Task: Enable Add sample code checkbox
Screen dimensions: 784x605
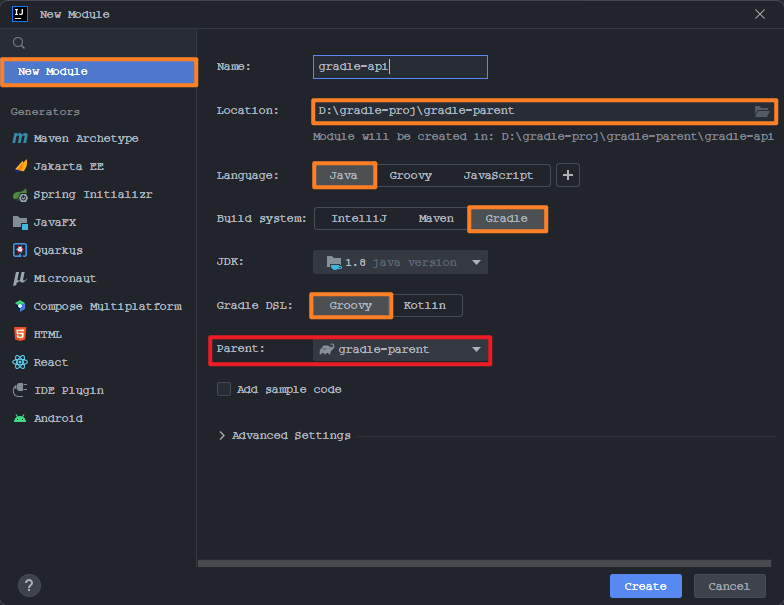Action: pos(224,389)
